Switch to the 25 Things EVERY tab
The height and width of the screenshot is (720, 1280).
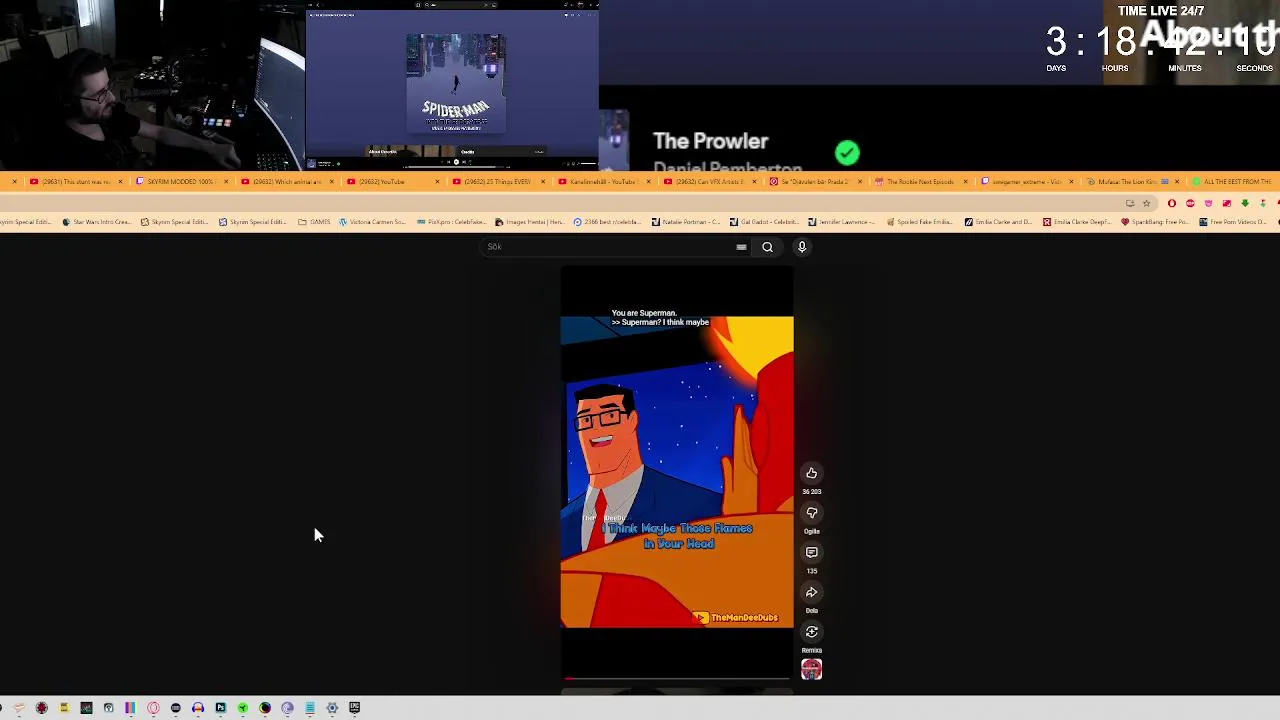pos(496,182)
